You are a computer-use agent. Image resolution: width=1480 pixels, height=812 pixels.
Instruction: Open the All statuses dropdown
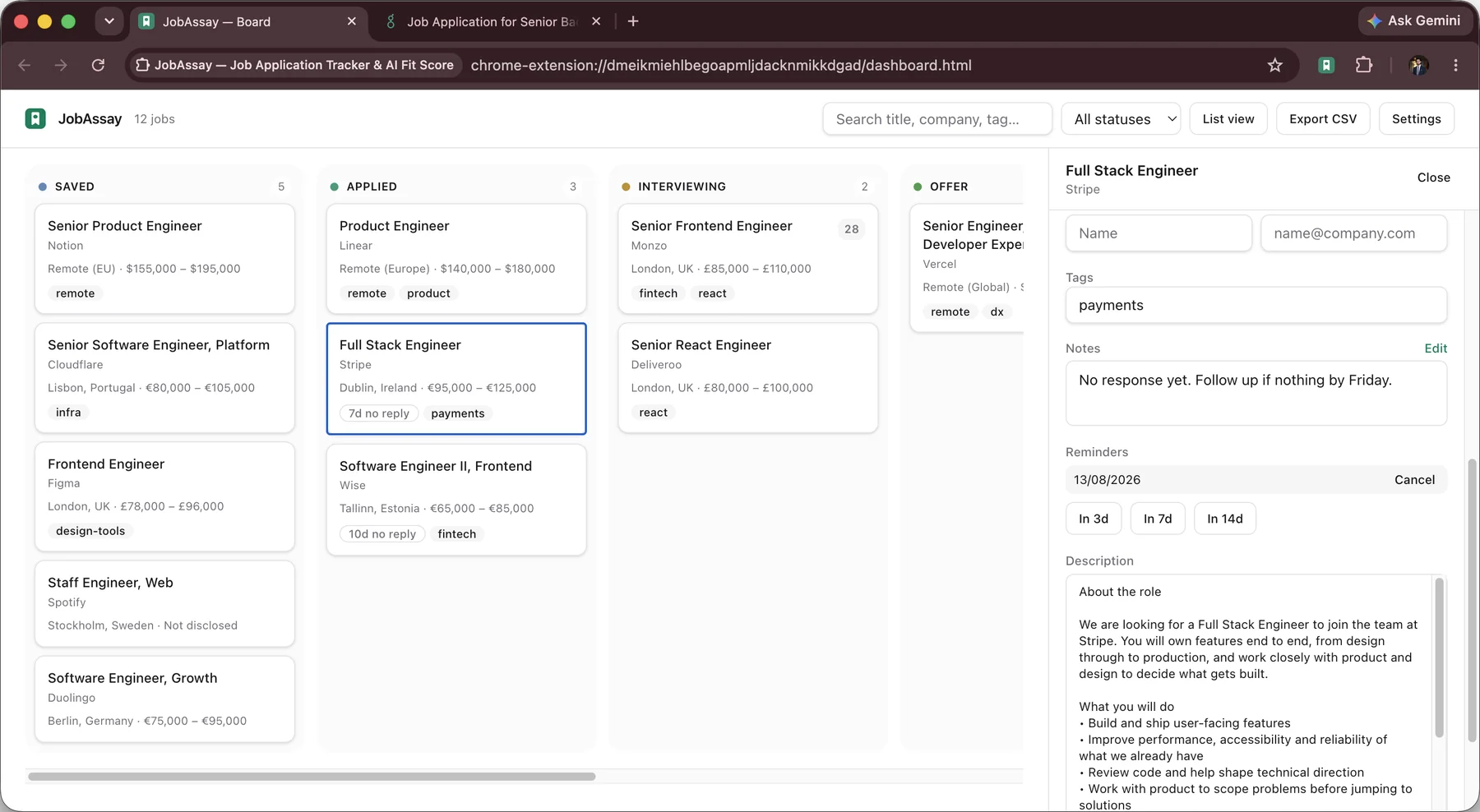point(1122,119)
